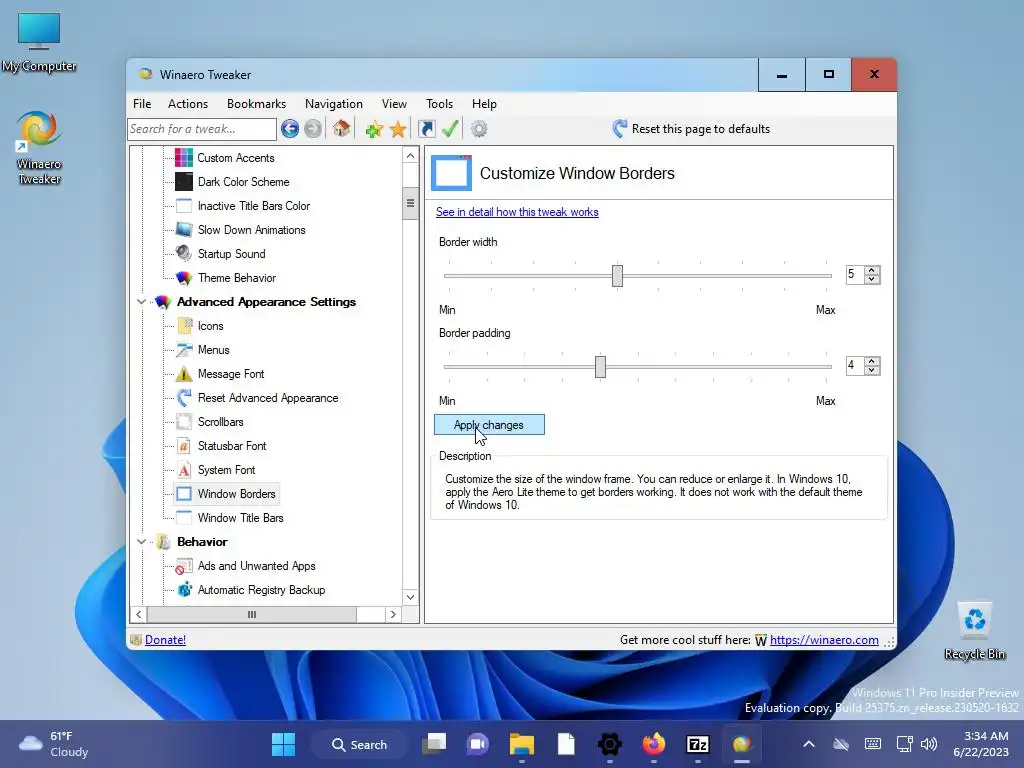Click the taskbar Search box
1024x768 pixels.
point(359,744)
